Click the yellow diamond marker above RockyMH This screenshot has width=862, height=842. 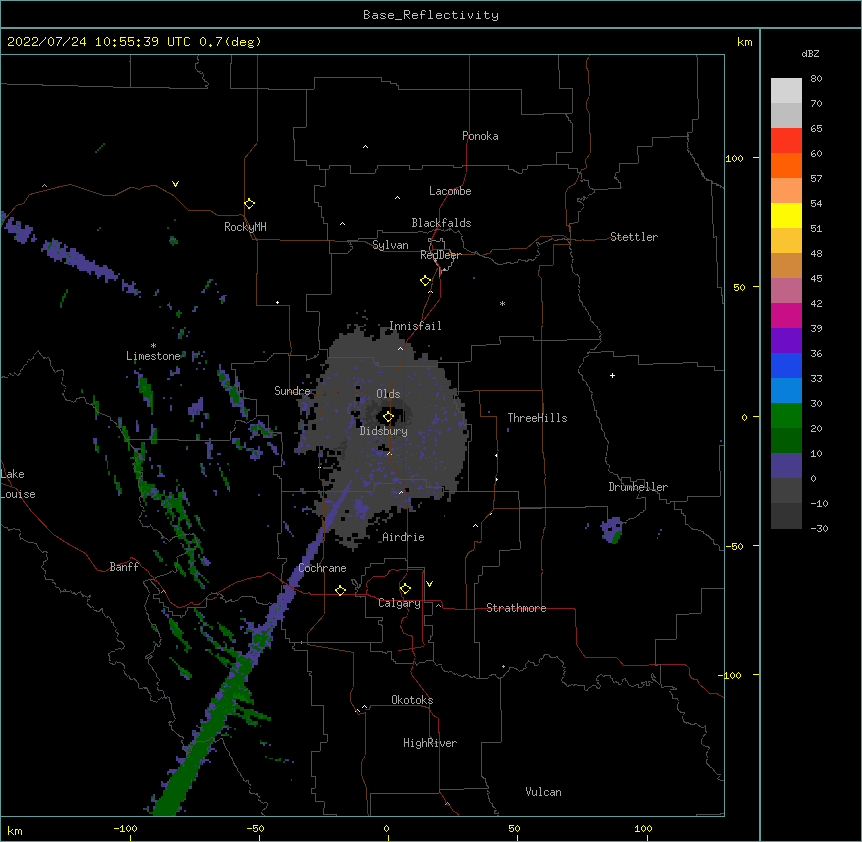pyautogui.click(x=250, y=204)
